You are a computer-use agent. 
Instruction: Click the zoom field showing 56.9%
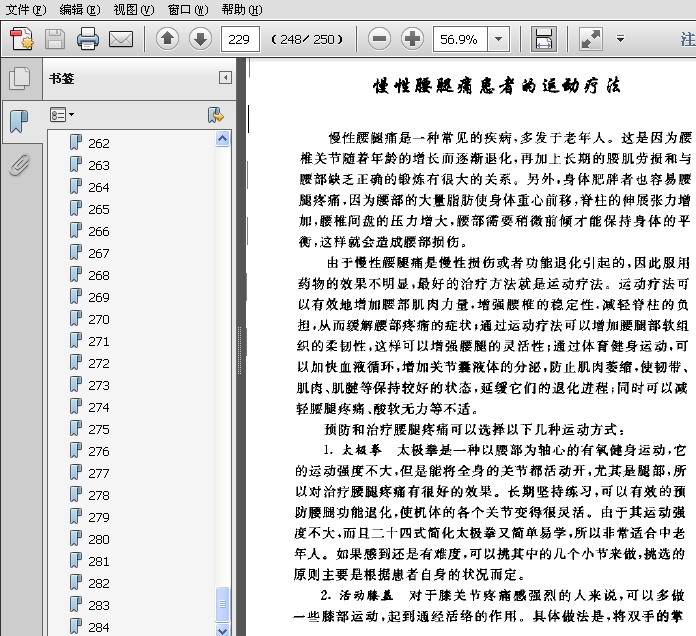460,40
